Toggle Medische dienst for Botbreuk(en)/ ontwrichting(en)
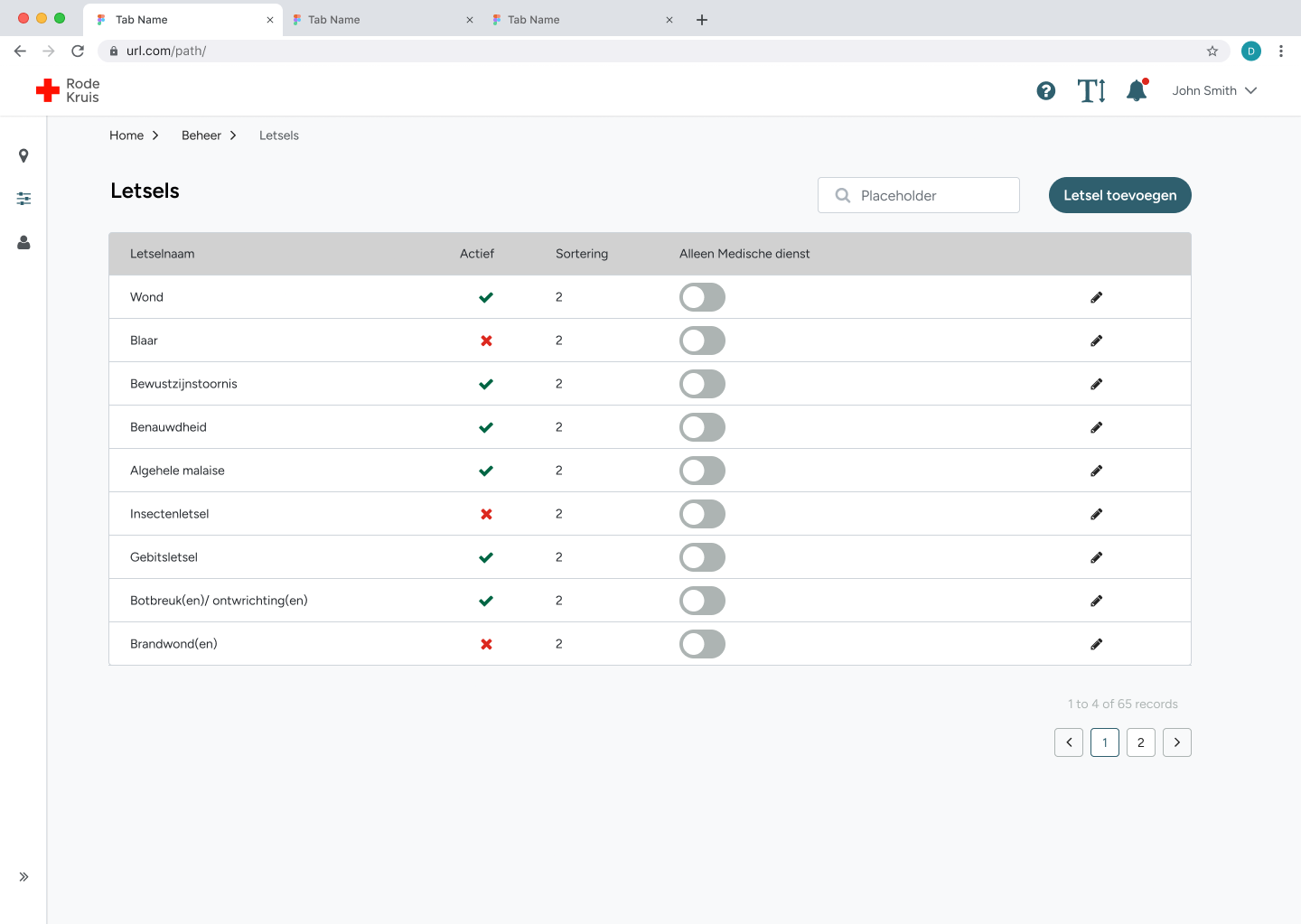This screenshot has width=1301, height=924. [x=702, y=601]
